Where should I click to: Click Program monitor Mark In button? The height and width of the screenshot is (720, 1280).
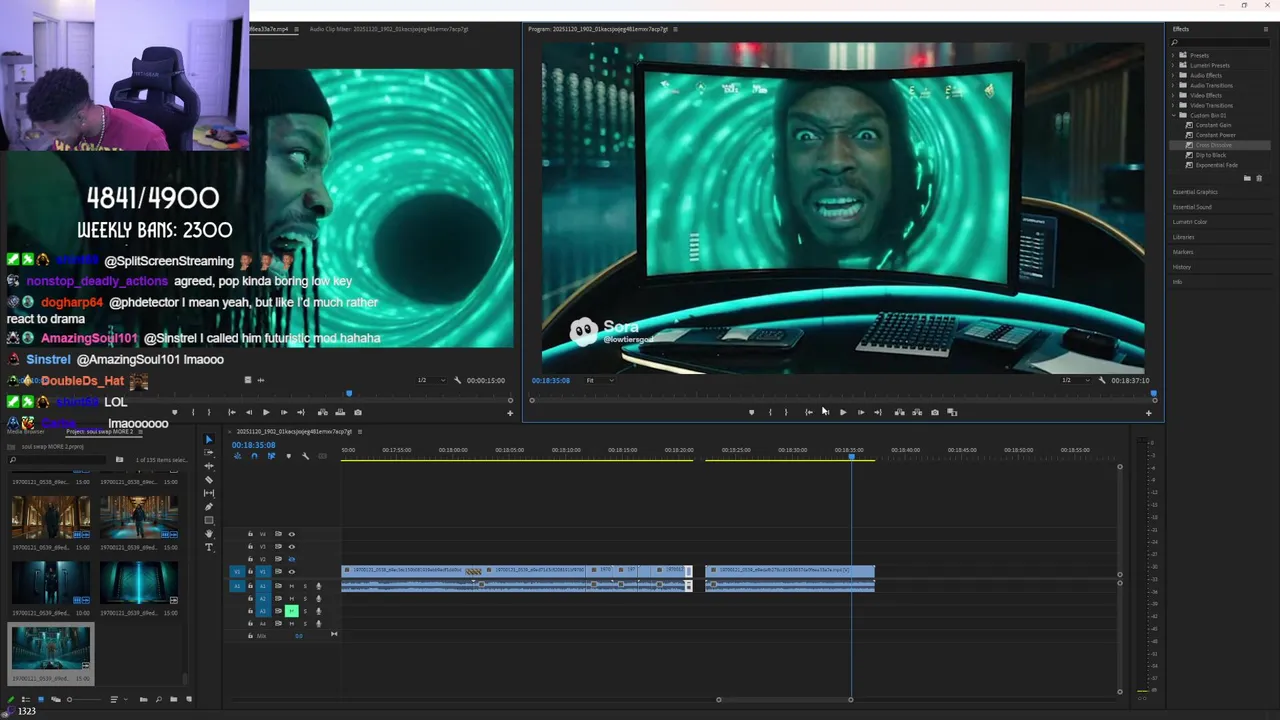[x=770, y=412]
